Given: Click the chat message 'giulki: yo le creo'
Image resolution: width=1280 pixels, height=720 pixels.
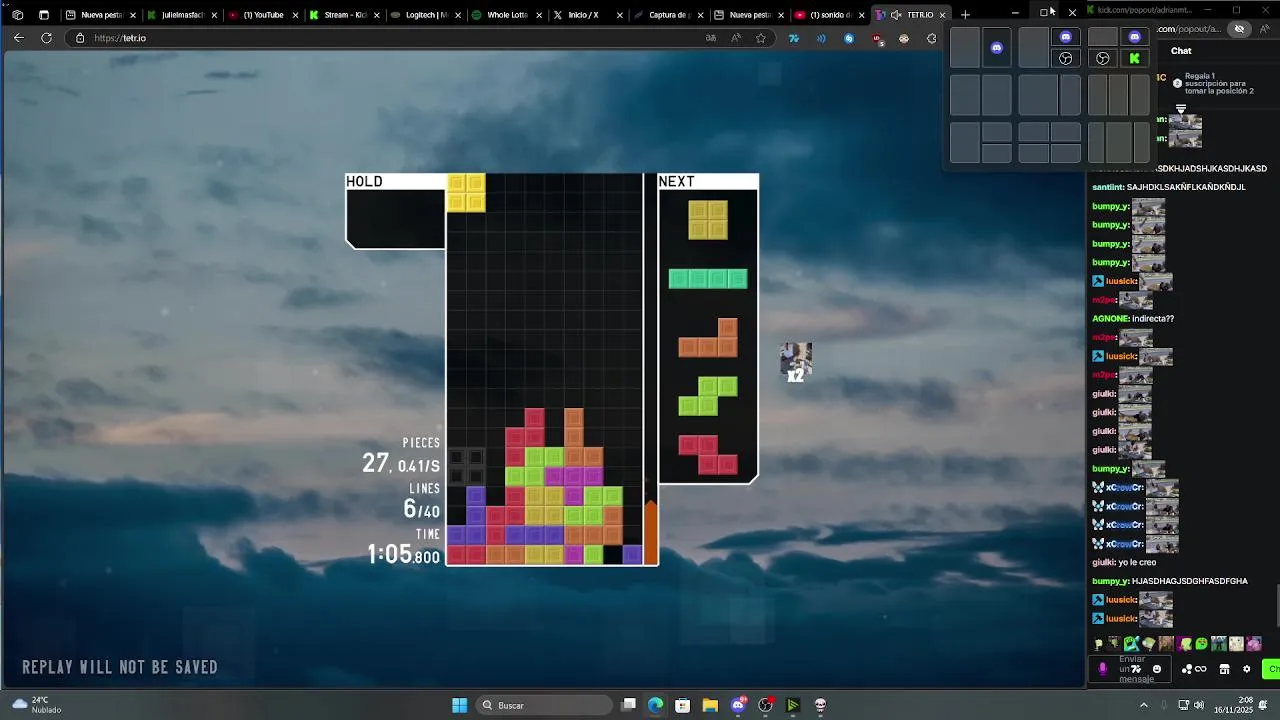Looking at the screenshot, I should tap(1124, 563).
